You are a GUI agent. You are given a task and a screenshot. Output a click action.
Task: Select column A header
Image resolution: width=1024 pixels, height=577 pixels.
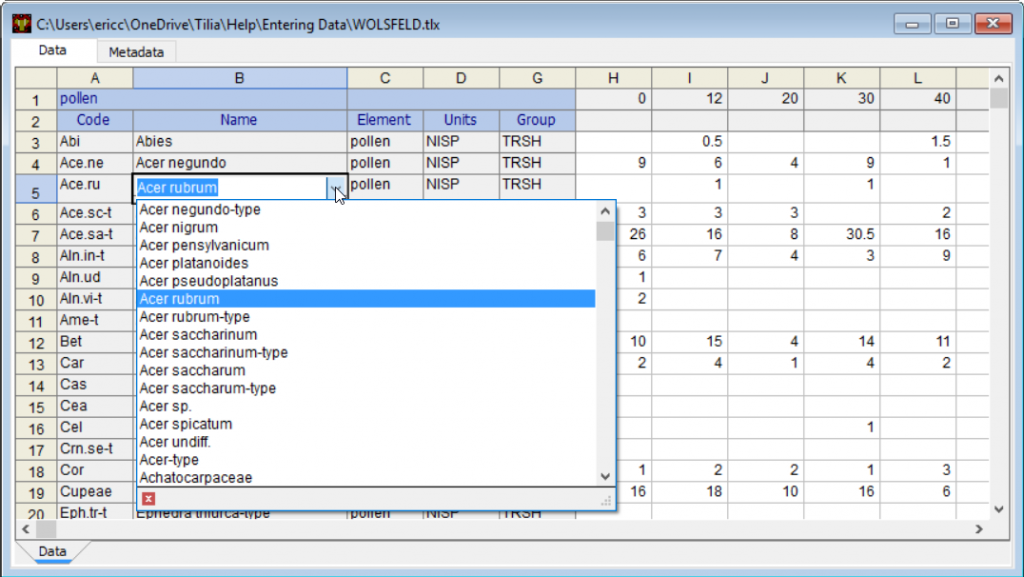95,78
